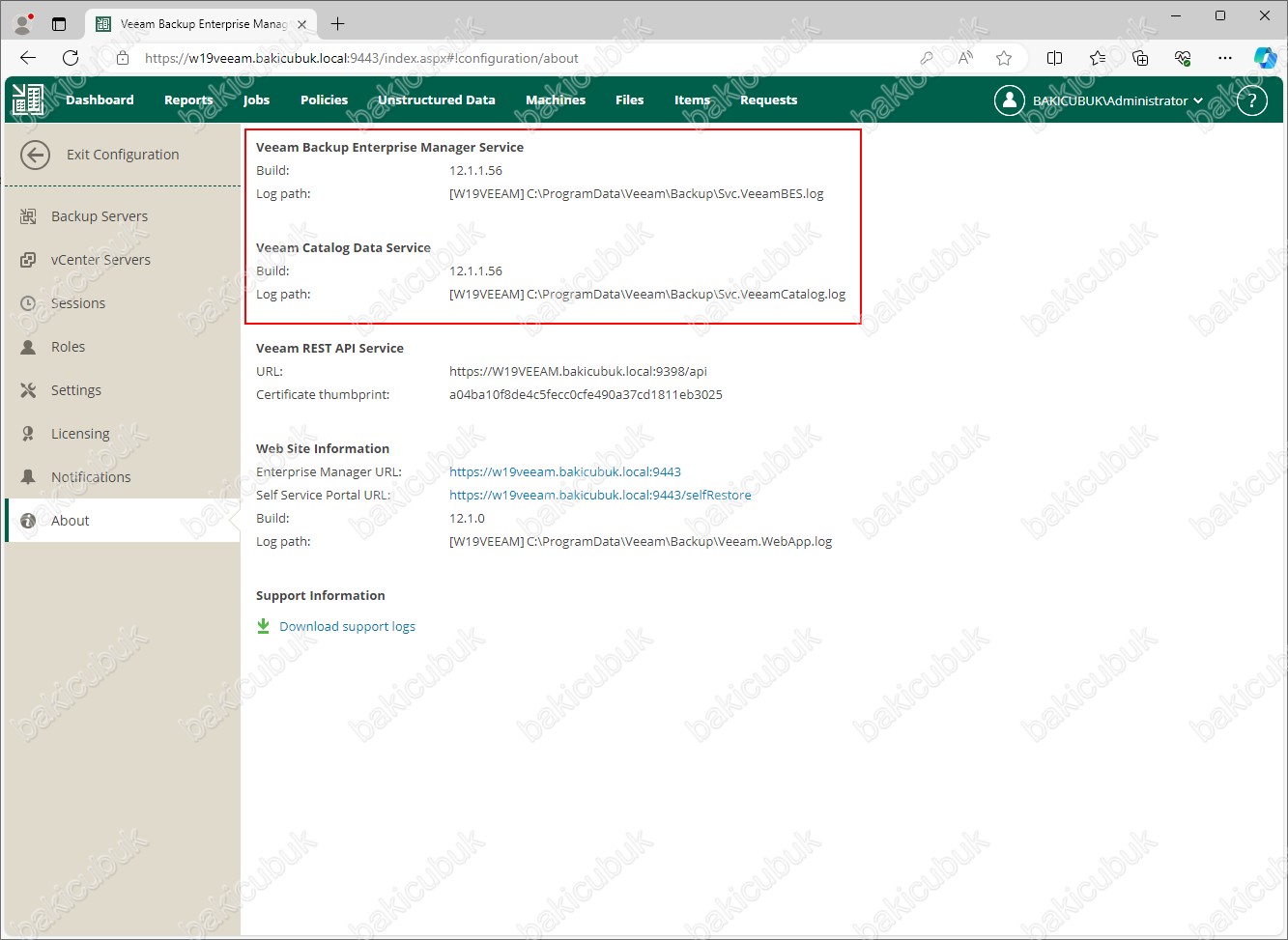Image resolution: width=1288 pixels, height=940 pixels.
Task: Open the Dashboard tab
Action: [x=100, y=100]
